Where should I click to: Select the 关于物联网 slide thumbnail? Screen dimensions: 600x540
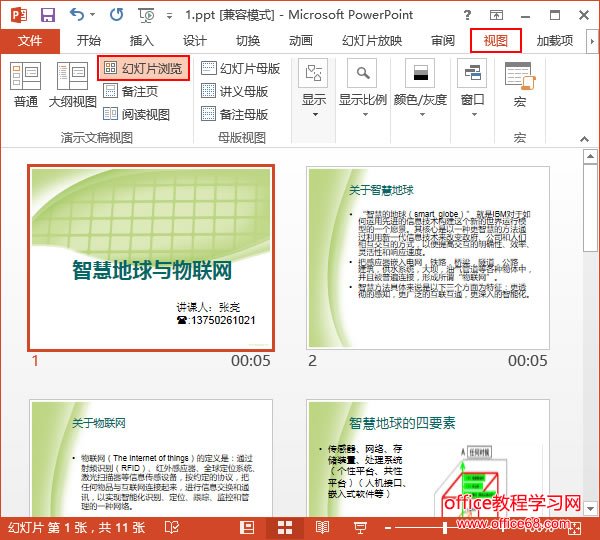point(151,458)
